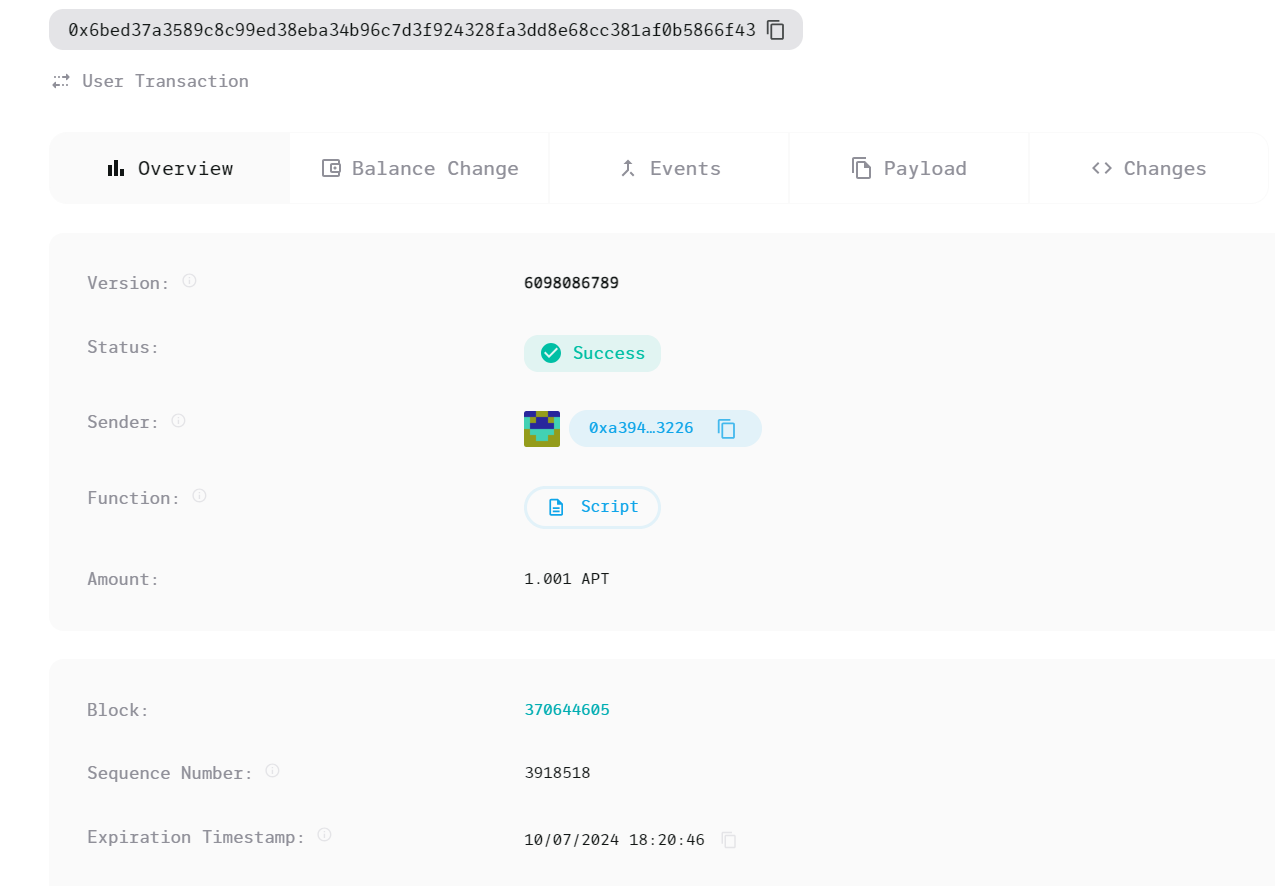Viewport: 1275px width, 886px height.
Task: Click the Sender info icon
Action: tap(178, 421)
